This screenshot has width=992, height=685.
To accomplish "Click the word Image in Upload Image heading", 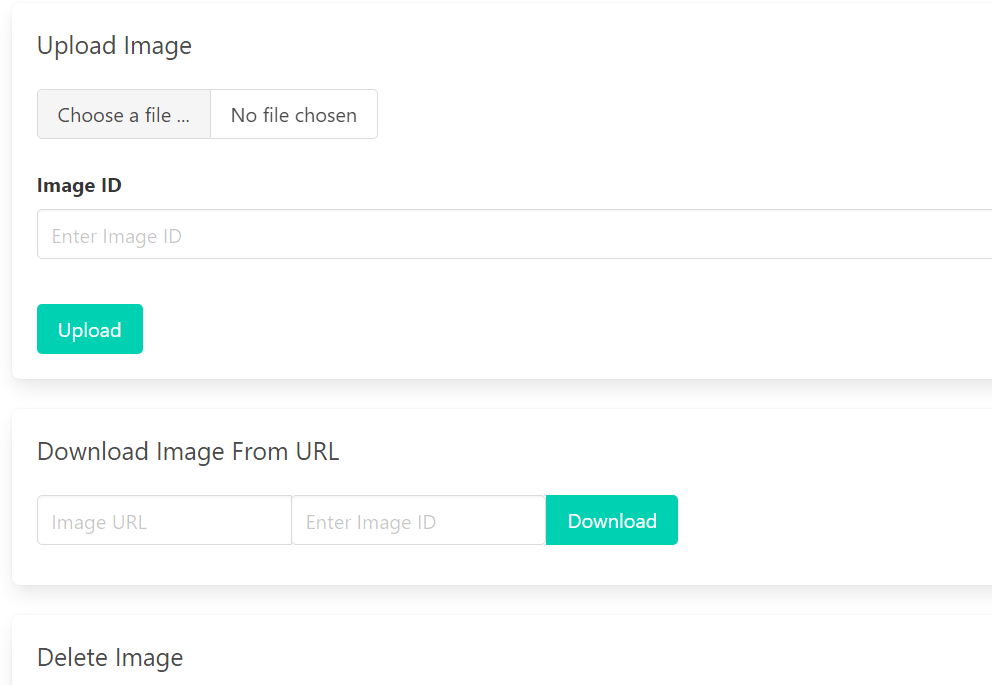I will coord(157,46).
